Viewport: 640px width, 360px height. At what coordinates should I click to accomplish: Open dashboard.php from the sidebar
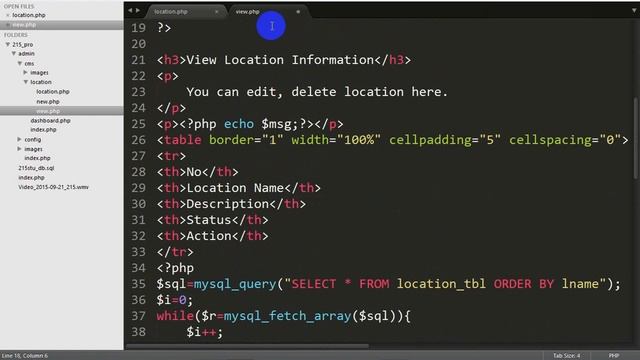50,121
